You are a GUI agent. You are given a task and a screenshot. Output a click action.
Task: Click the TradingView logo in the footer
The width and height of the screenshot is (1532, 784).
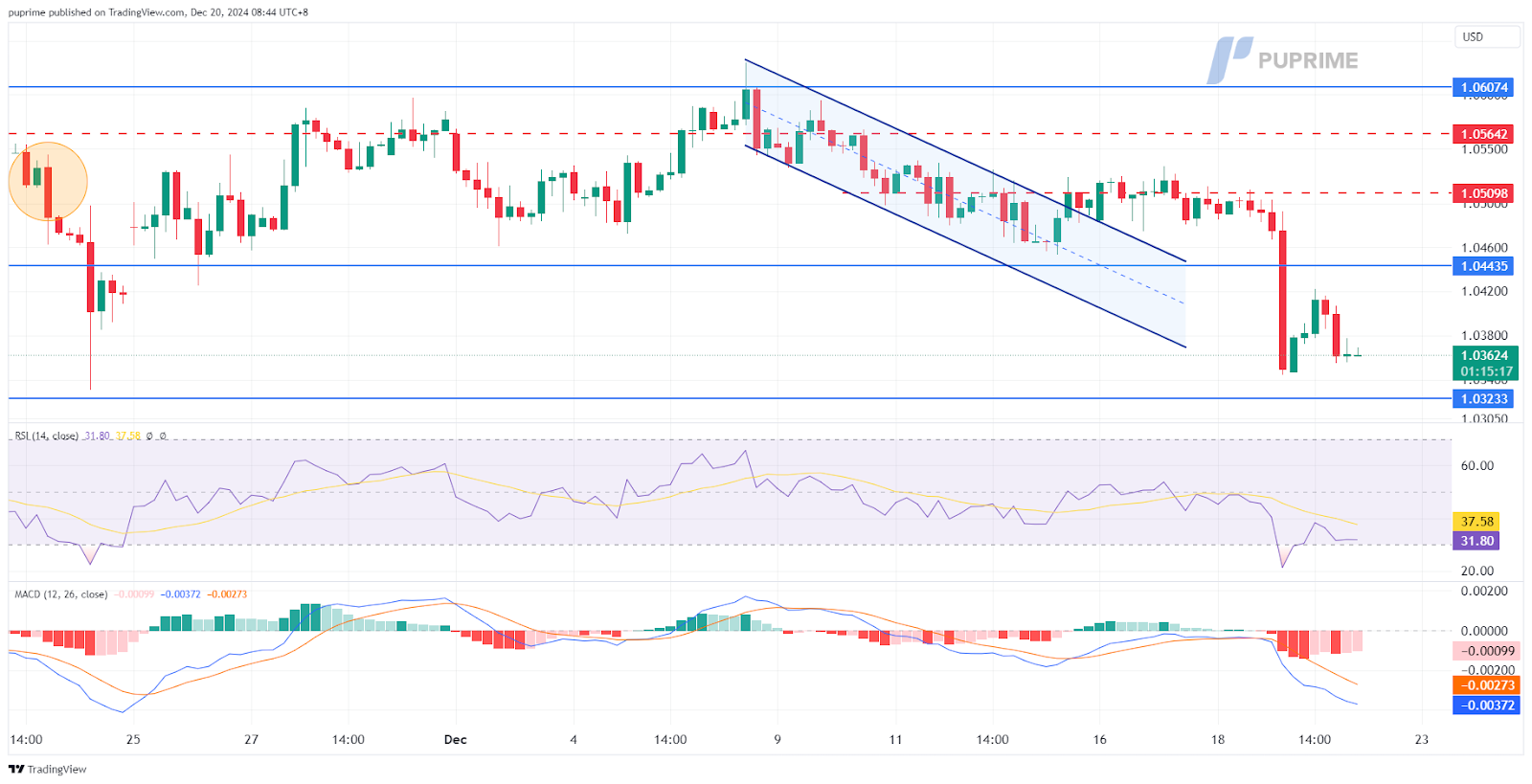[x=47, y=769]
